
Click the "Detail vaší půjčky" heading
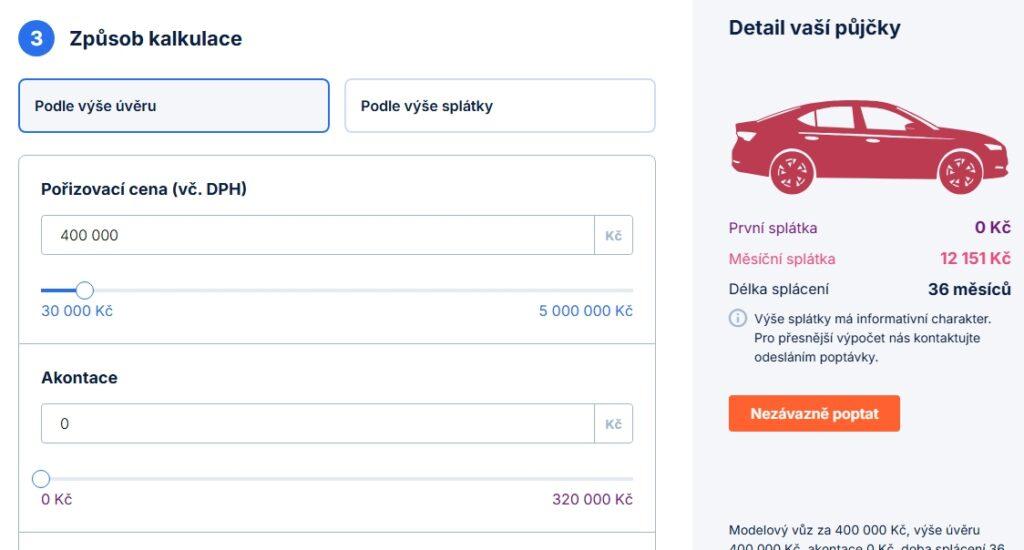[x=814, y=28]
